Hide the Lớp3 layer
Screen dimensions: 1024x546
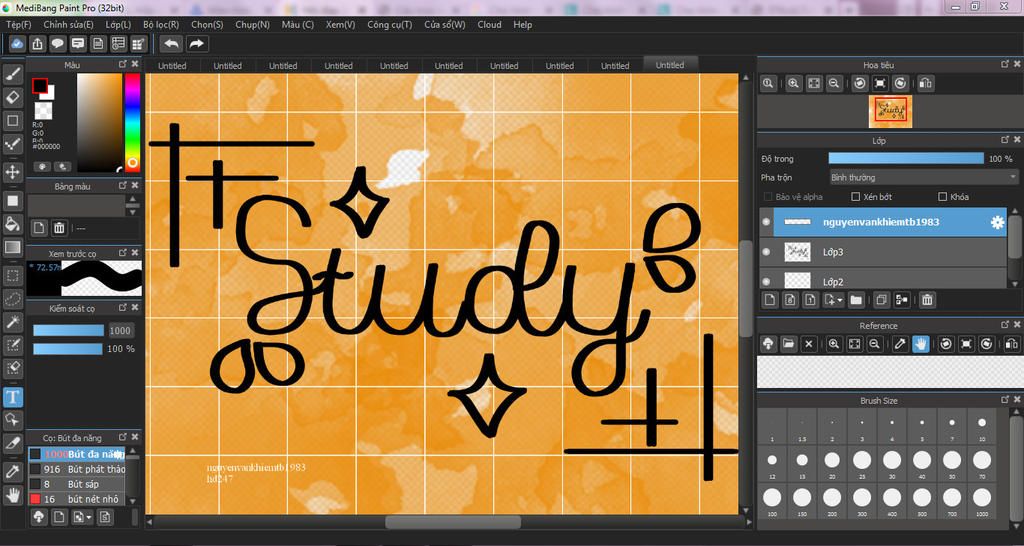pos(766,251)
